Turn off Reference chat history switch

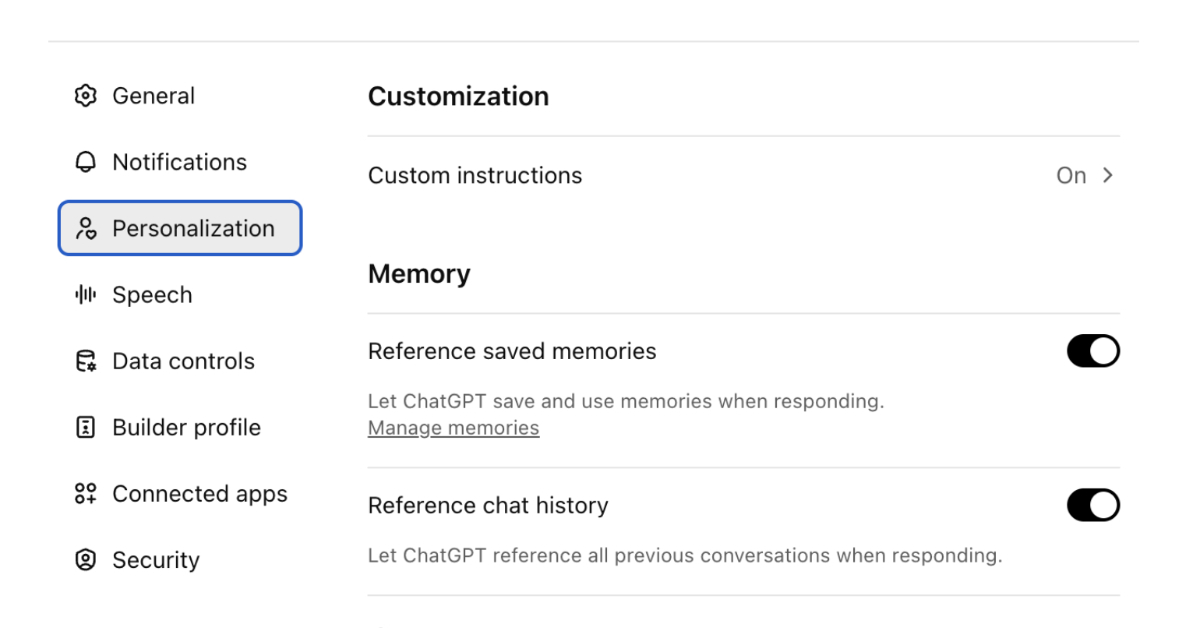(x=1093, y=505)
